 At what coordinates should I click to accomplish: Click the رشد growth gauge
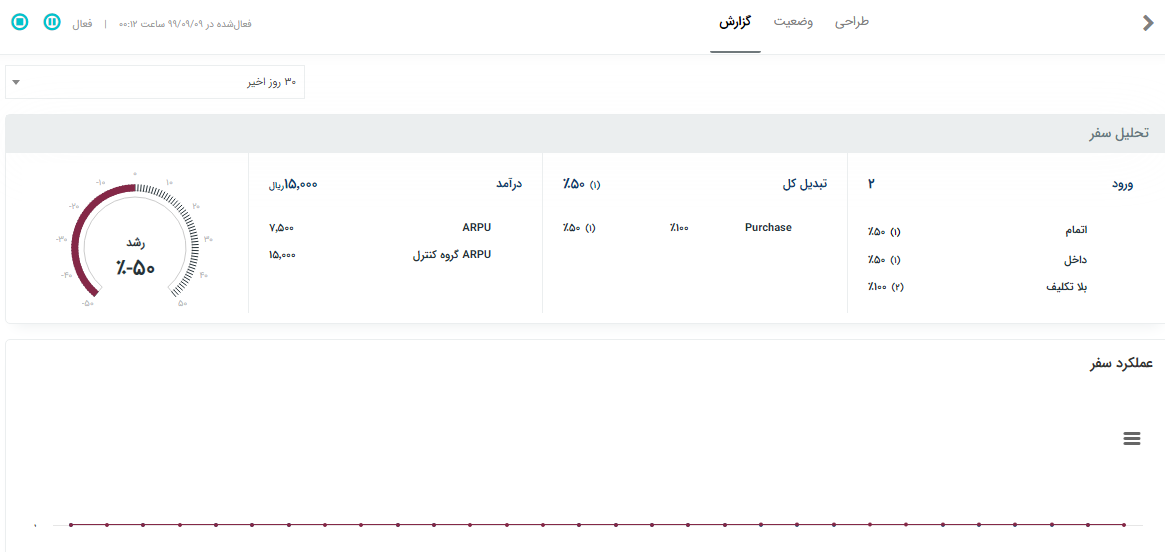[x=135, y=243]
